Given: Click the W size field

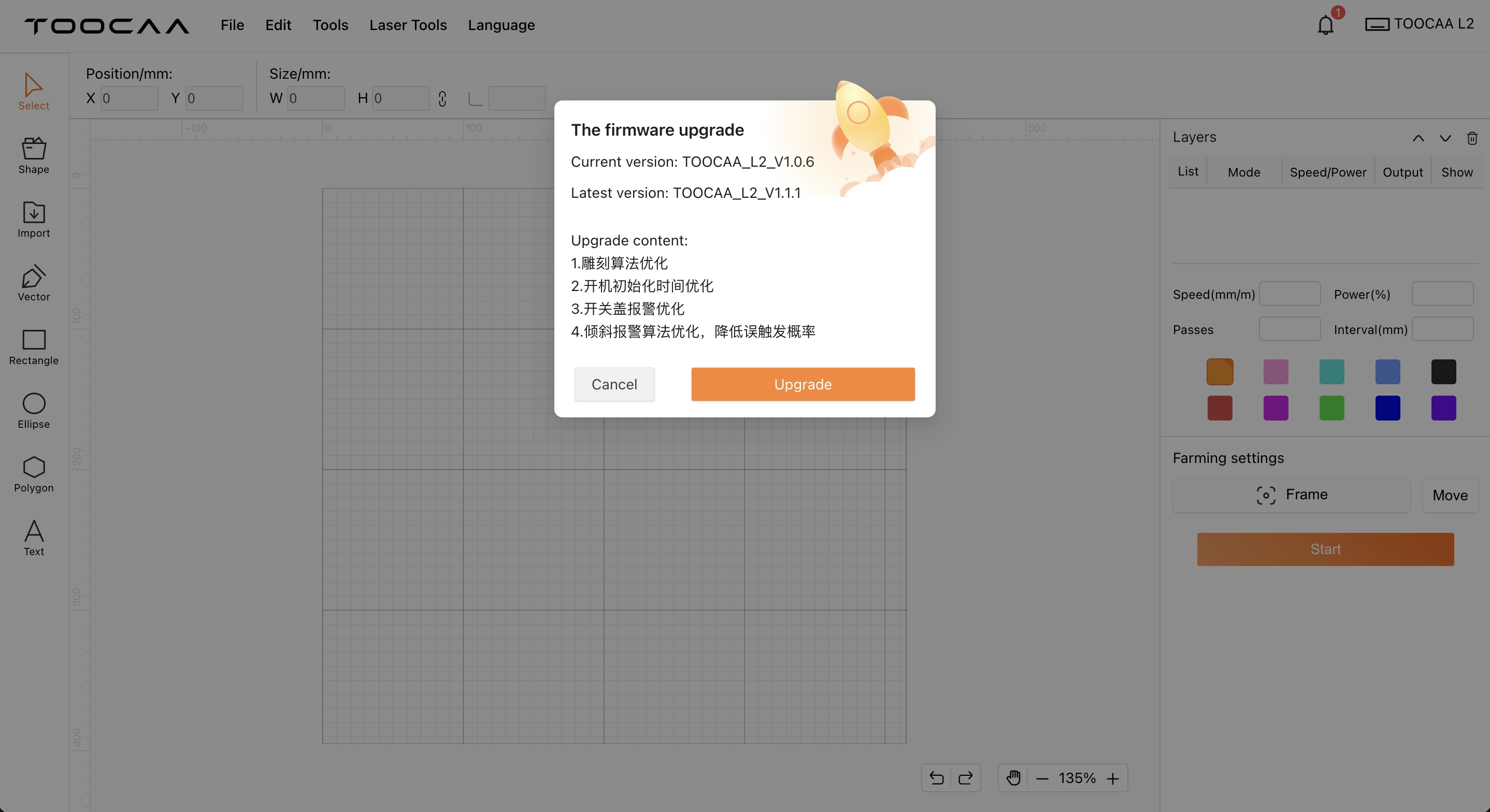Looking at the screenshot, I should pyautogui.click(x=316, y=98).
